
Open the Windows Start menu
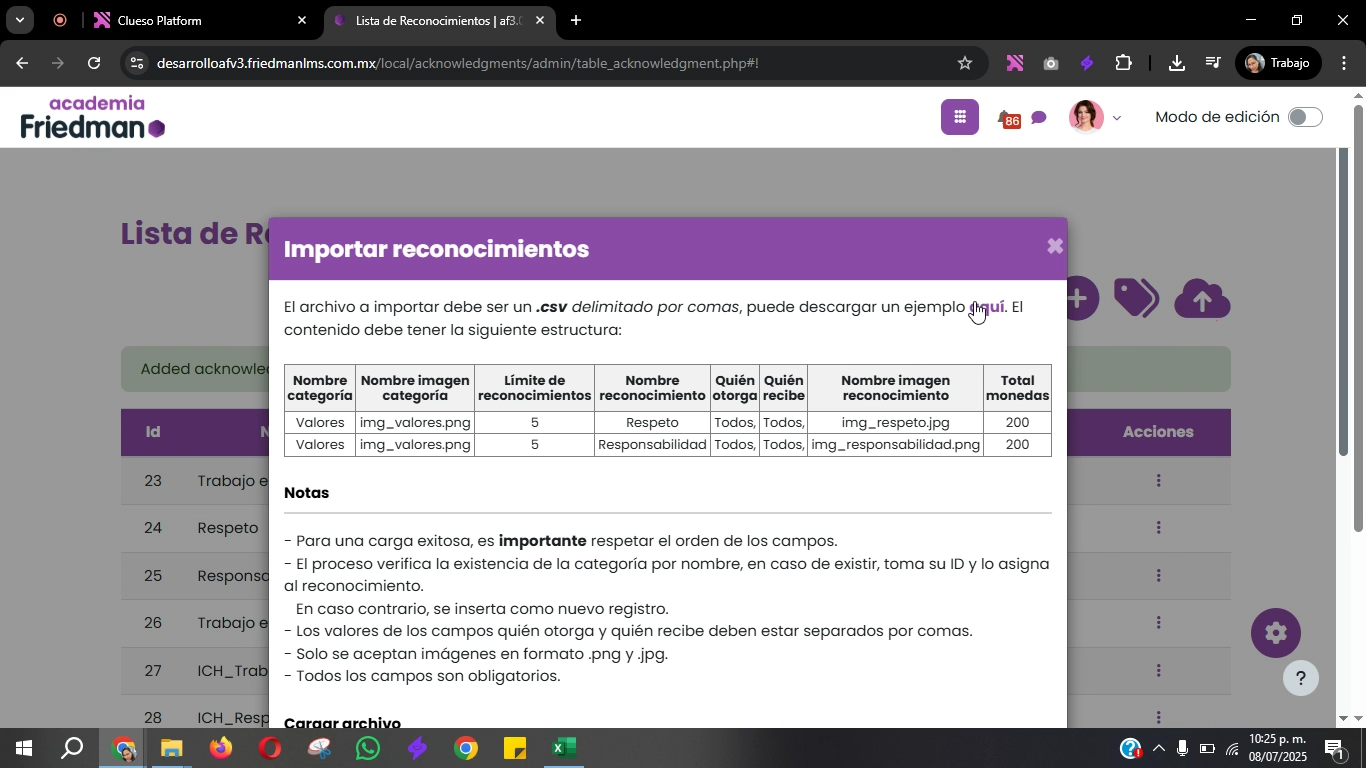23,748
